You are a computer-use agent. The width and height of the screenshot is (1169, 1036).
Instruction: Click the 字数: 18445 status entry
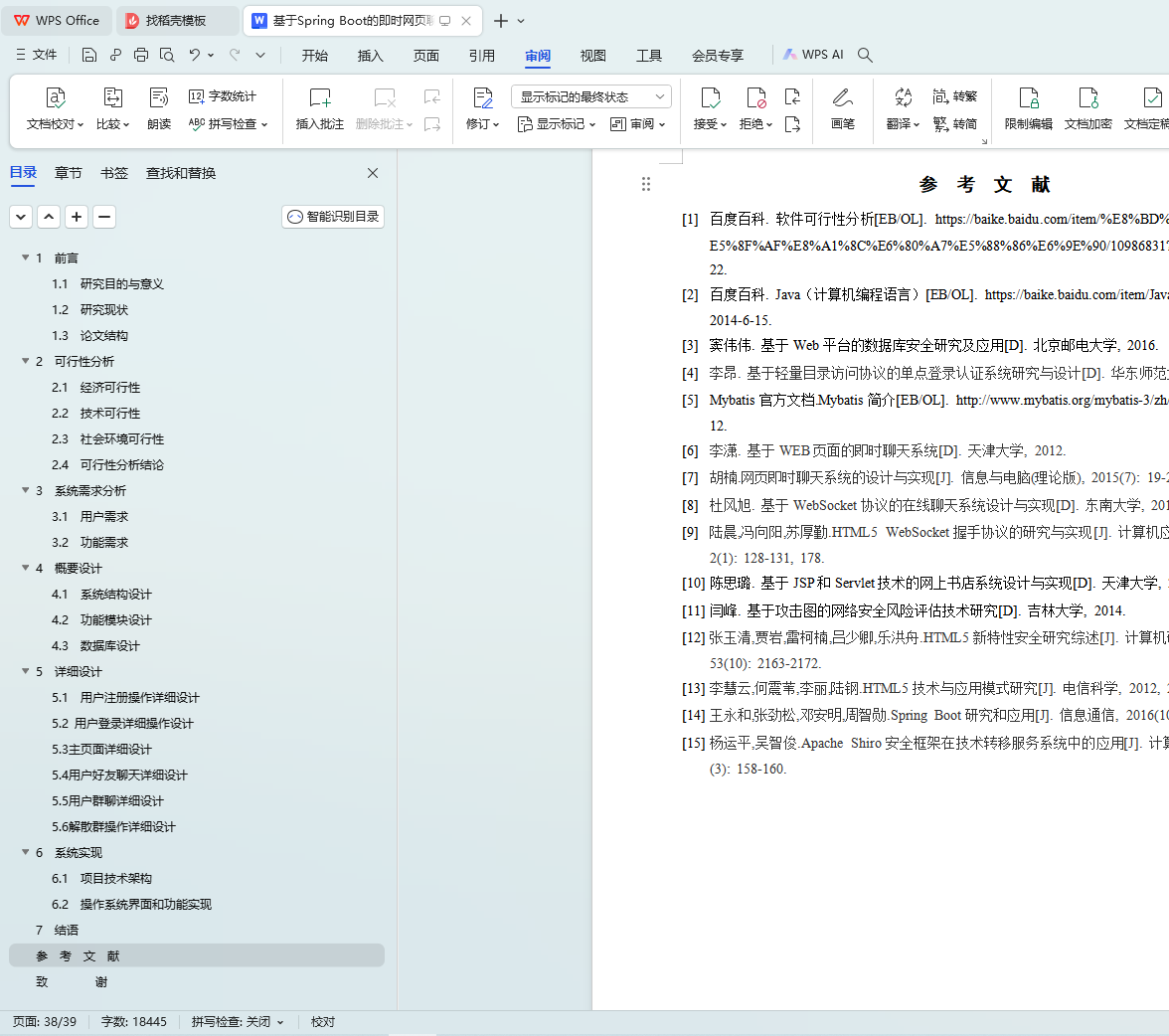(x=134, y=1022)
